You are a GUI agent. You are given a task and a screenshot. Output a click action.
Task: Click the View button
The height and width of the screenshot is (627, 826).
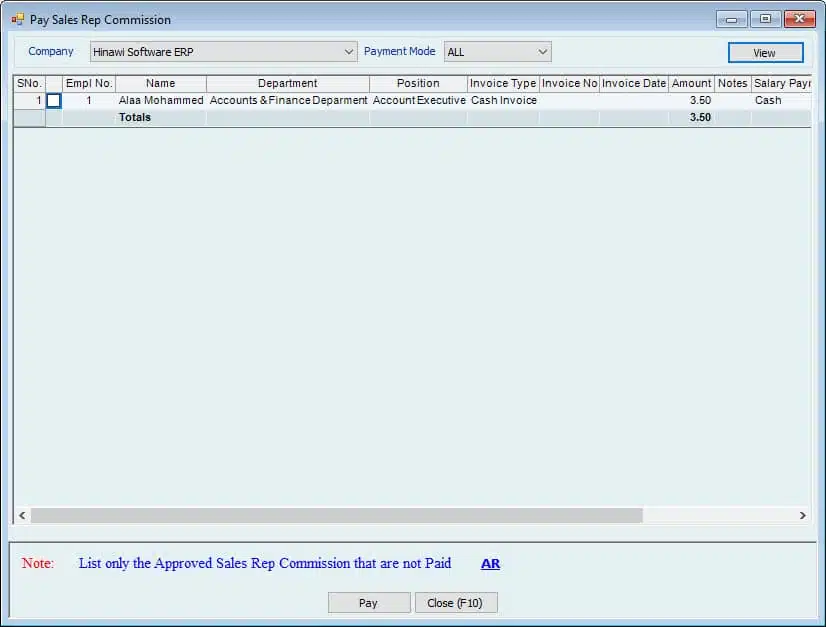[765, 53]
